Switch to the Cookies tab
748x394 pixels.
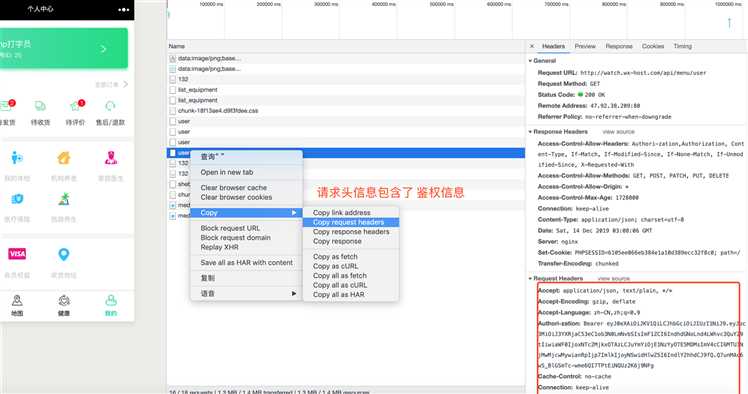[653, 46]
